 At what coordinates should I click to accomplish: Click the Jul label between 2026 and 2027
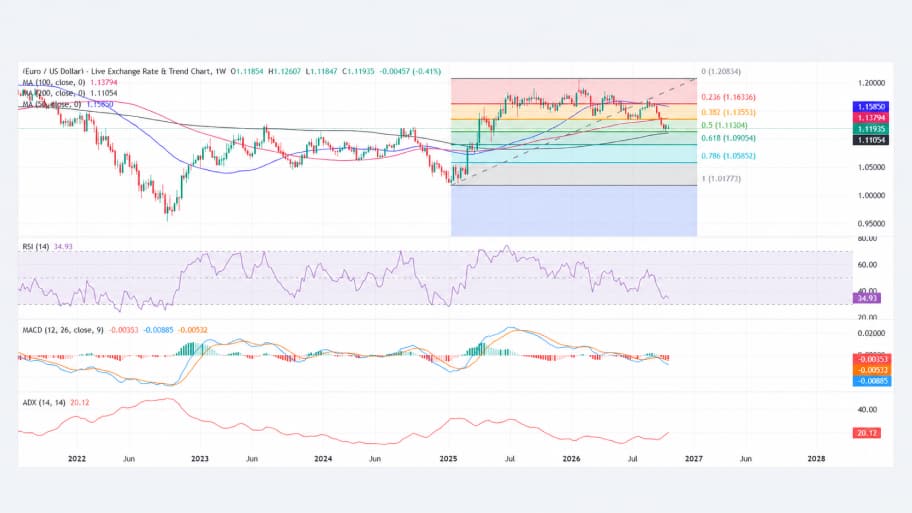tap(633, 459)
